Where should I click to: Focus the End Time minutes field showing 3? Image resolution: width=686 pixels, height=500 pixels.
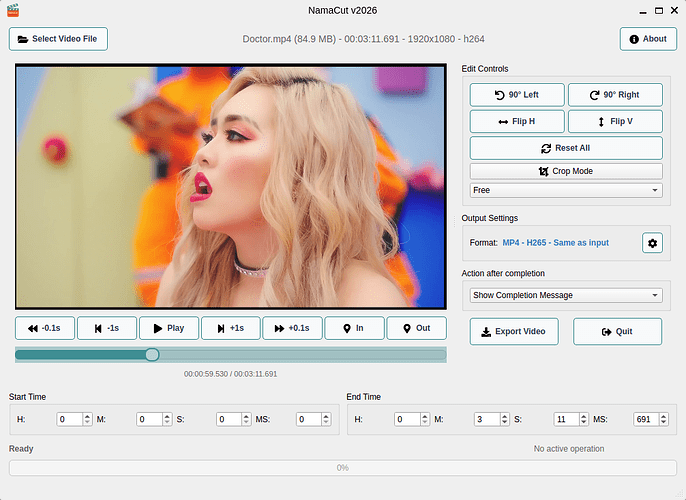click(x=487, y=420)
